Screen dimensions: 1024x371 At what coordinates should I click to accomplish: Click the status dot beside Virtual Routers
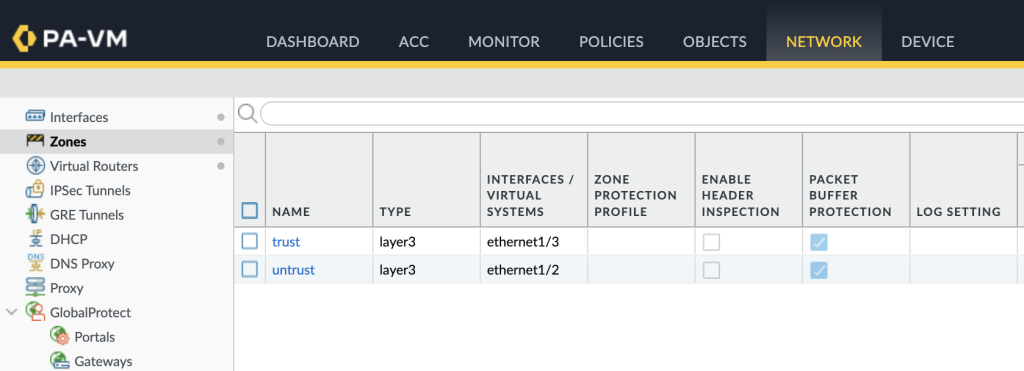(221, 166)
